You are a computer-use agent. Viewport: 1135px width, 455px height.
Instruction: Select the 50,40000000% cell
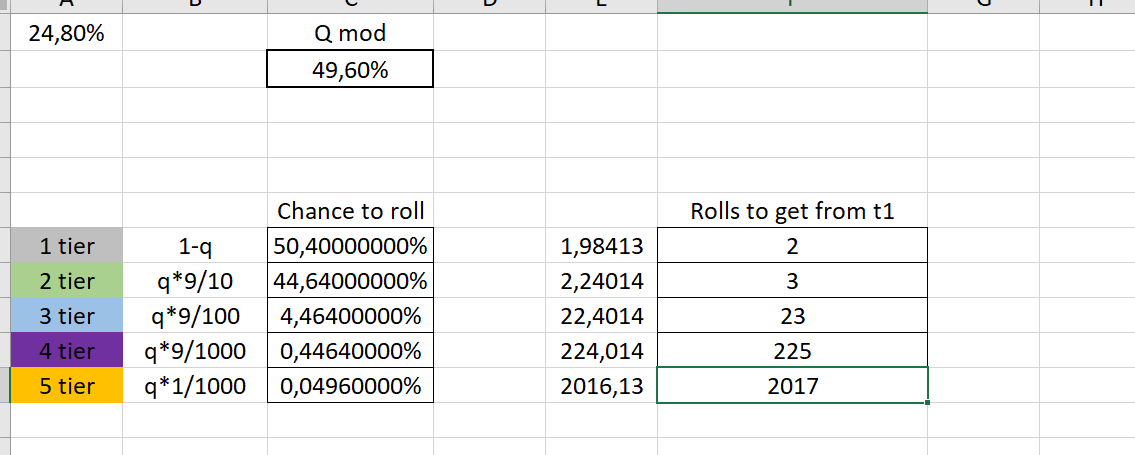click(350, 245)
